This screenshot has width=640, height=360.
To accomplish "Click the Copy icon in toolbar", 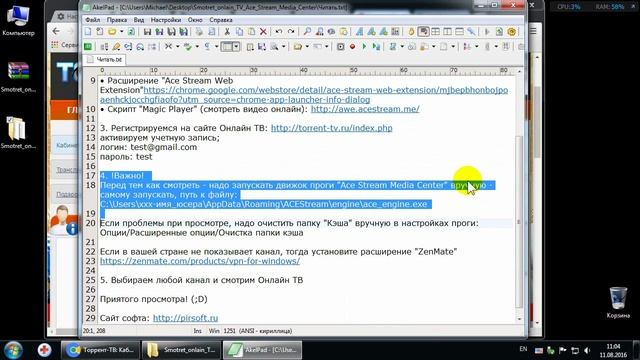I will (x=240, y=32).
